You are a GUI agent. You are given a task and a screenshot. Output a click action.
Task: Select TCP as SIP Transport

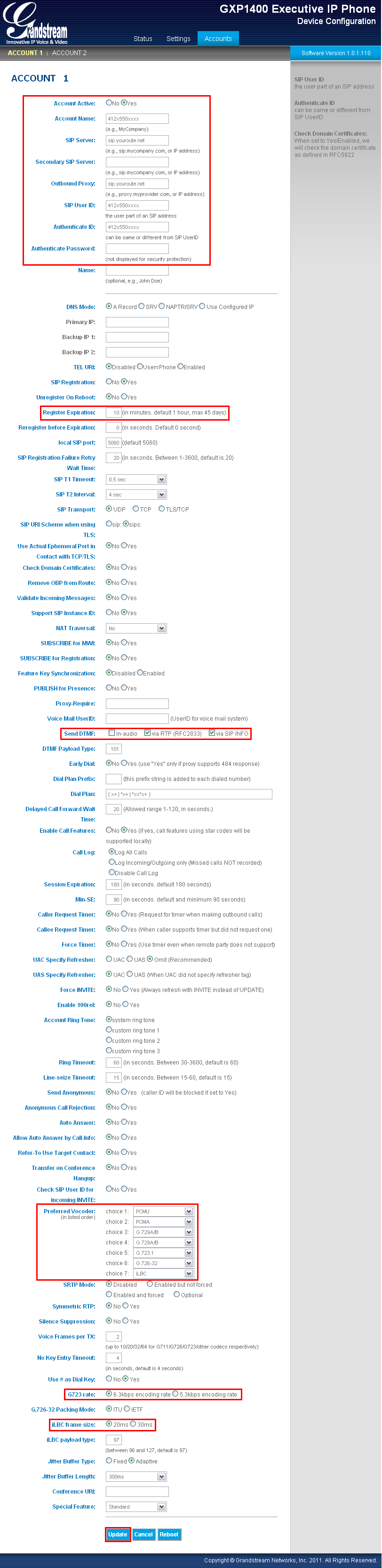[135, 509]
